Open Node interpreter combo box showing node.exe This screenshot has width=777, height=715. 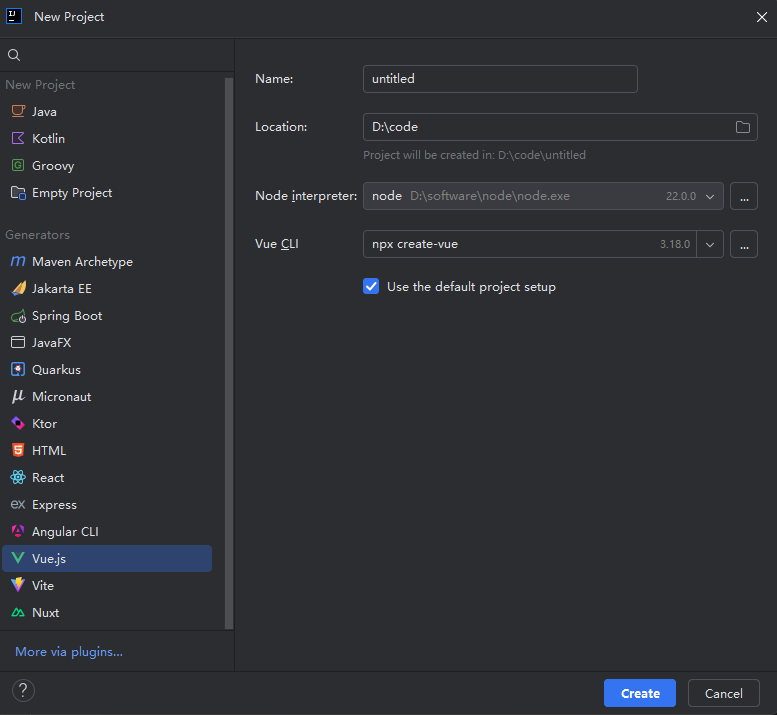click(543, 196)
